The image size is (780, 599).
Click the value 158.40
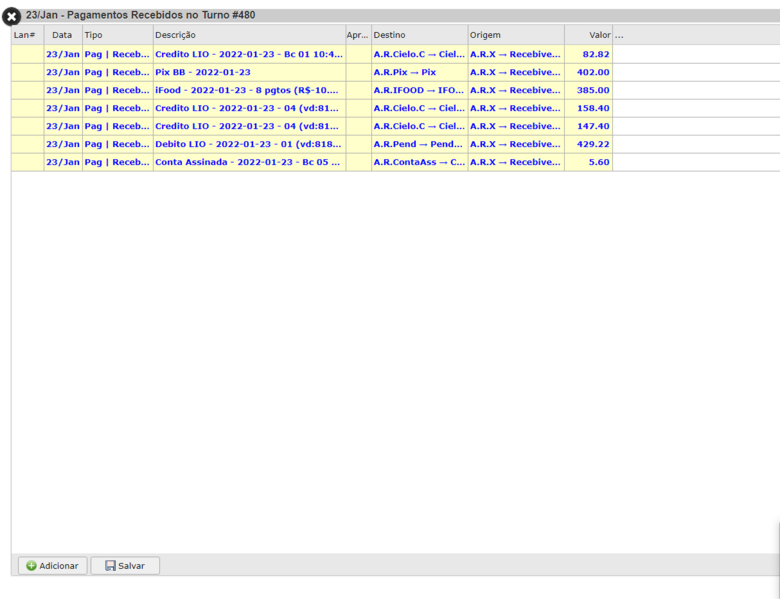(x=588, y=108)
